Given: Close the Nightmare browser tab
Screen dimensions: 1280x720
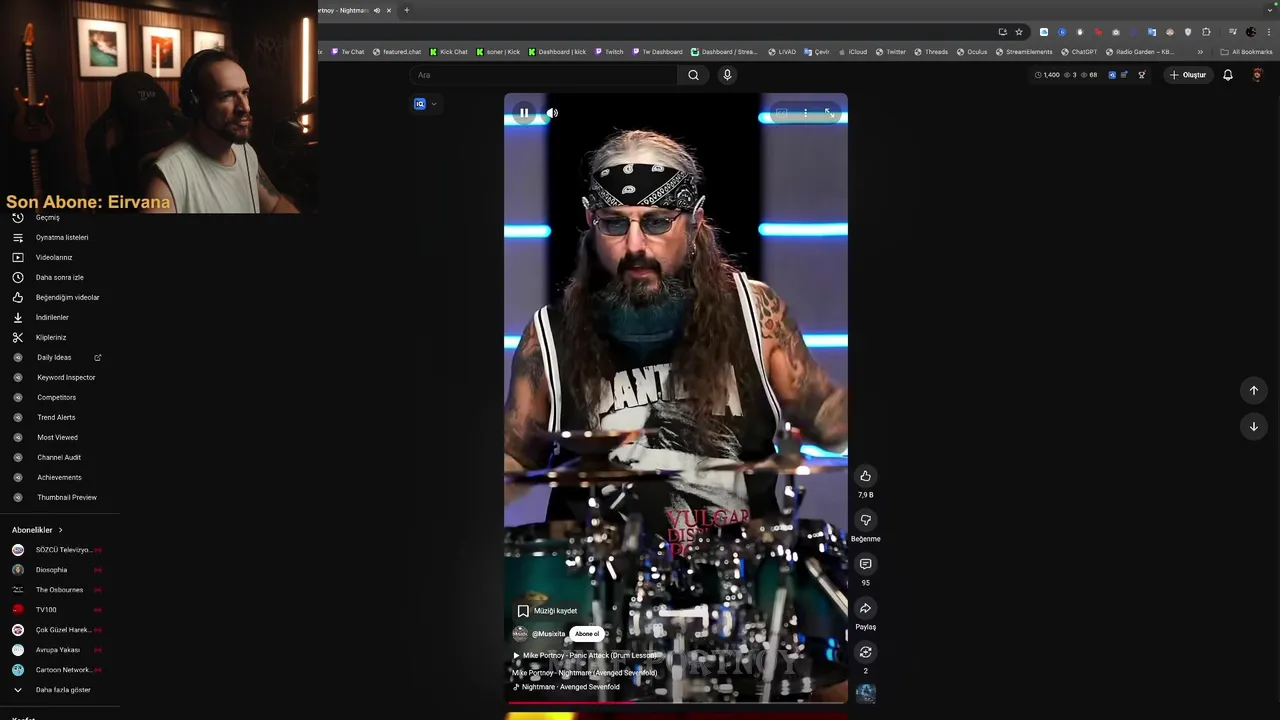Looking at the screenshot, I should click(389, 10).
